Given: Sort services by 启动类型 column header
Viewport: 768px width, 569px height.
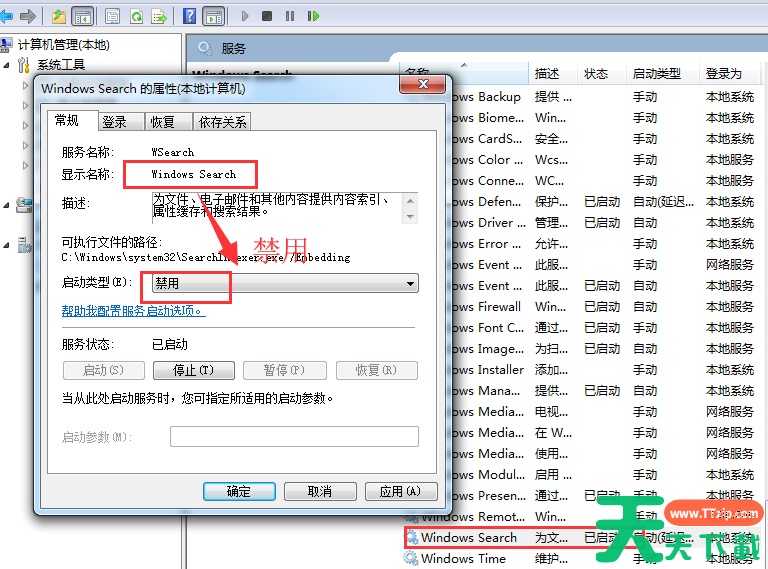Looking at the screenshot, I should tap(662, 73).
